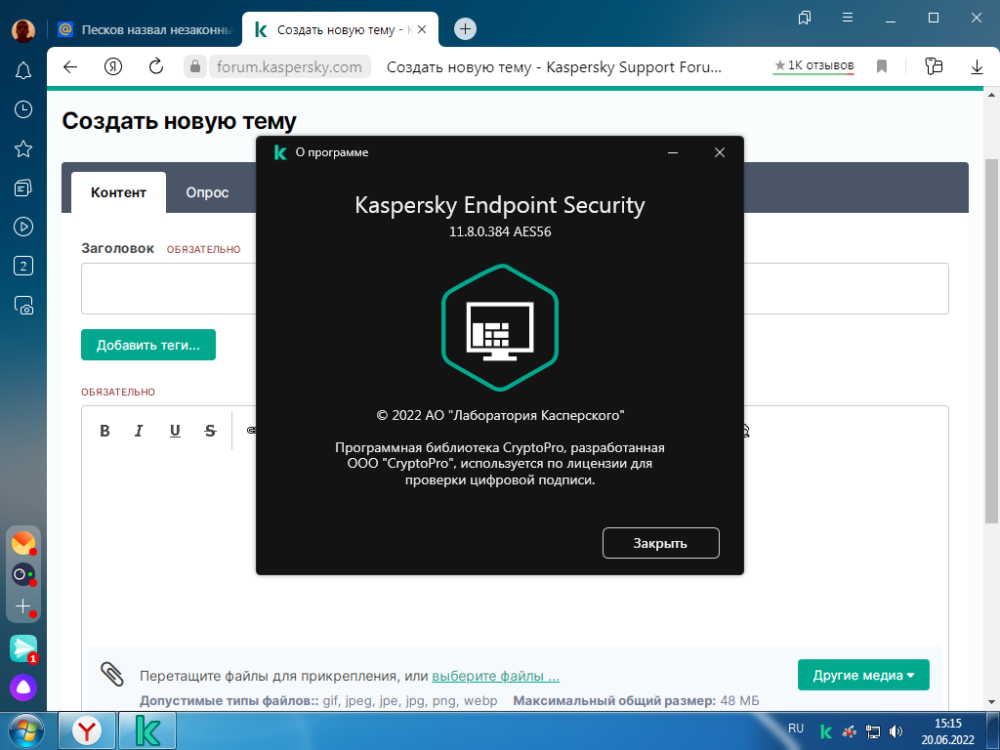The height and width of the screenshot is (750, 1000).
Task: Click into the Заголовок title field
Action: (515, 288)
